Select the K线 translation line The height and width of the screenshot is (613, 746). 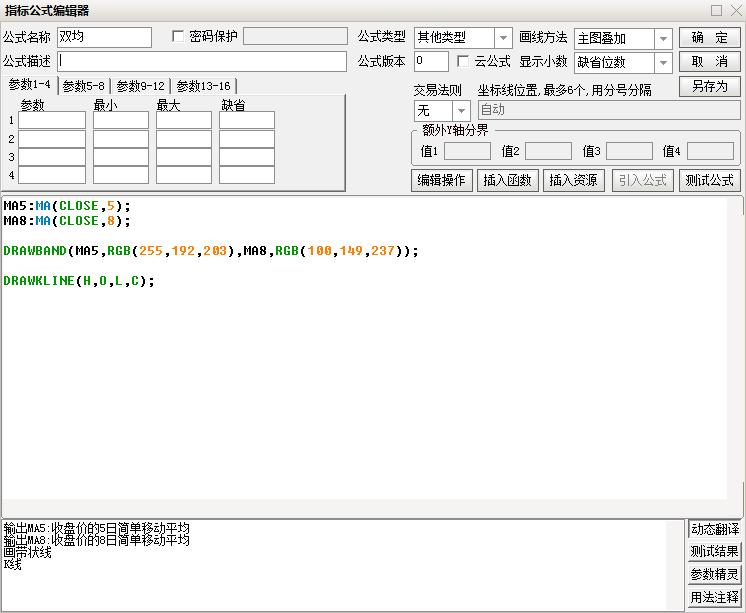[12, 565]
